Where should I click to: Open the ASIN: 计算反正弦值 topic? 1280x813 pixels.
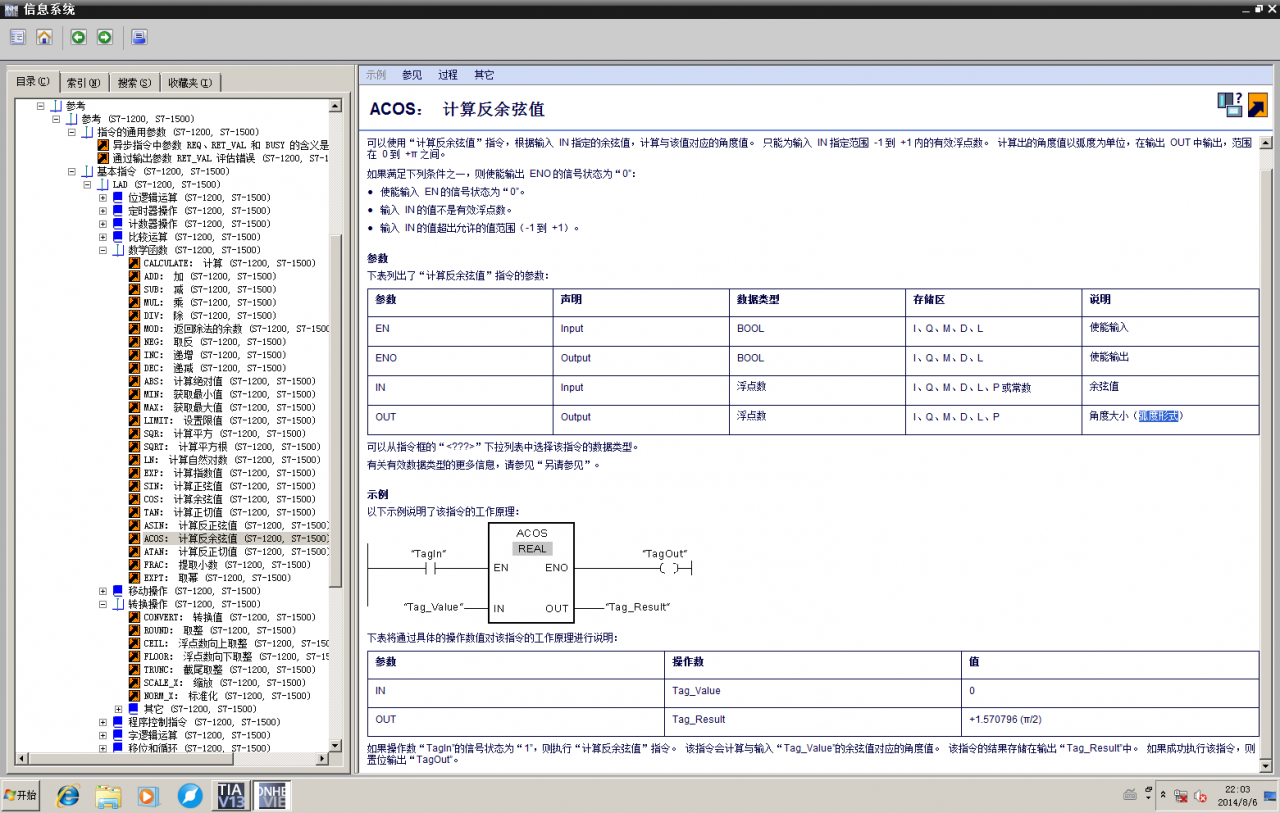pos(236,525)
